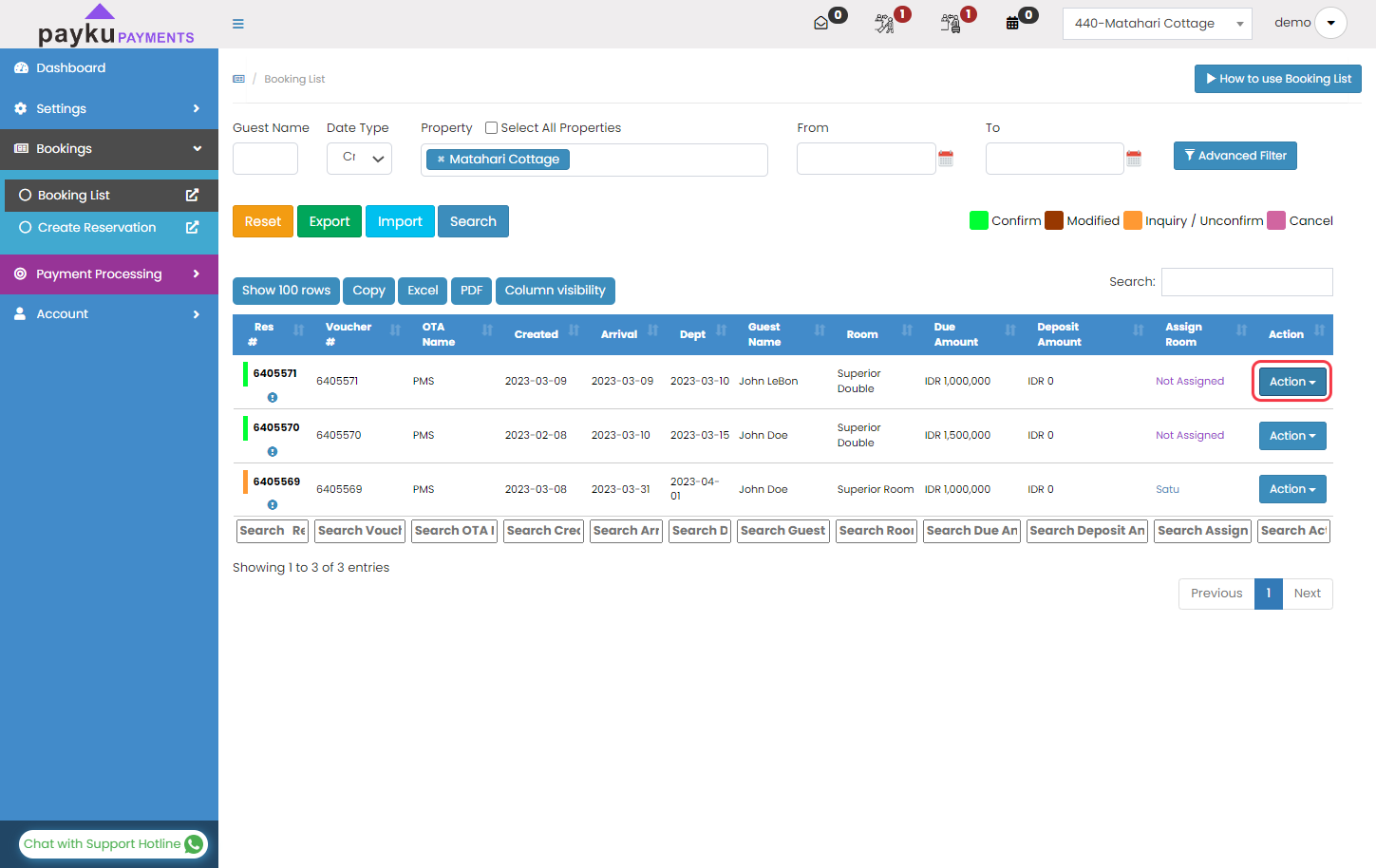
Task: Open Show 100 rows selector
Action: [286, 291]
